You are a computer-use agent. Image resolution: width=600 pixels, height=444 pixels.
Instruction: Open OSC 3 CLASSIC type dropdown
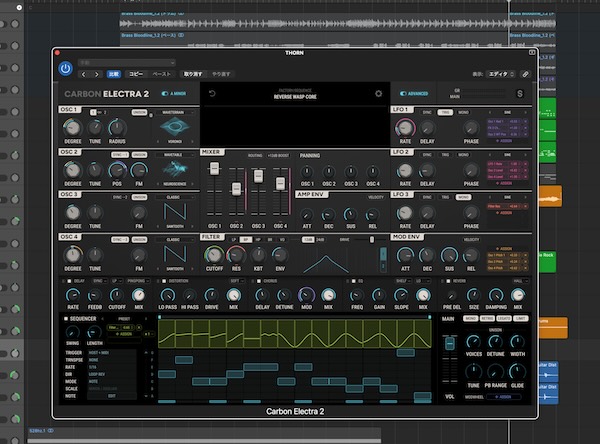(174, 197)
